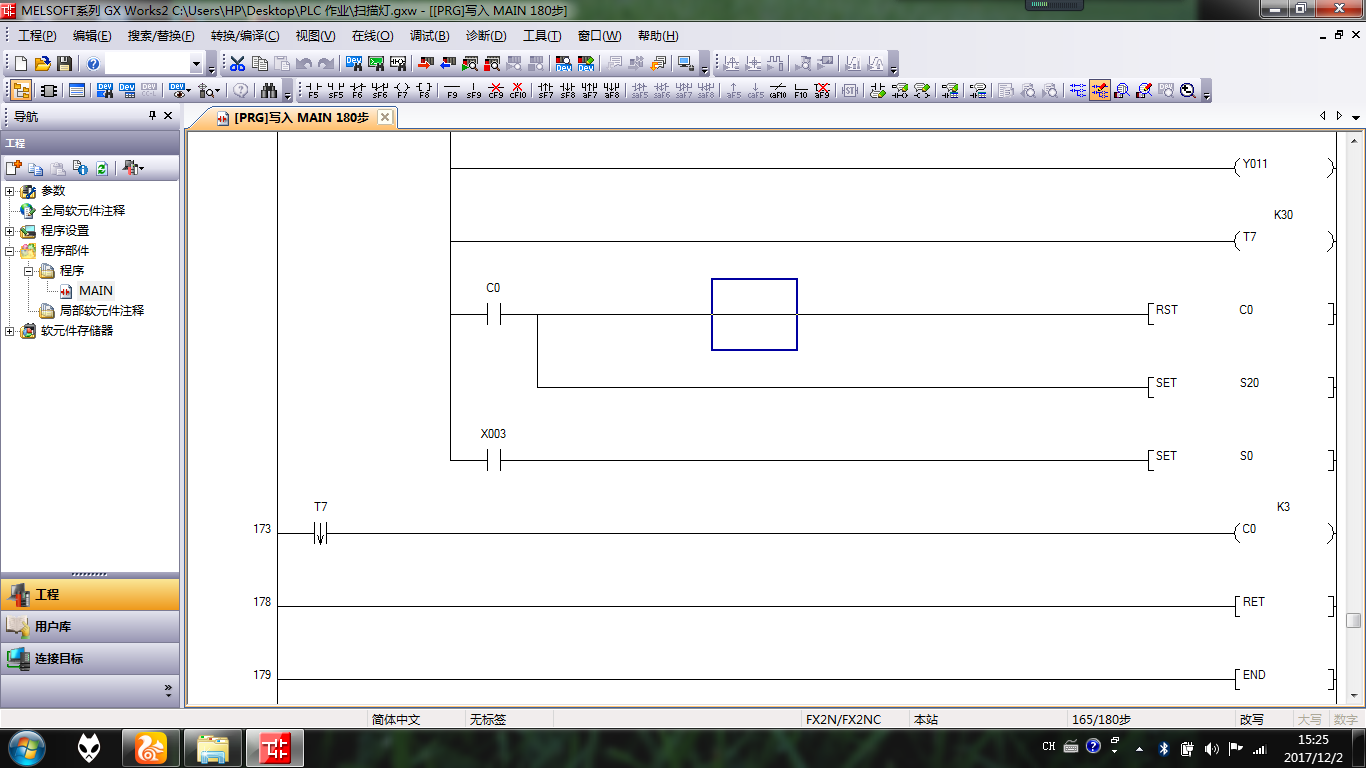The height and width of the screenshot is (768, 1366).
Task: Collapse the 程序部件 tree node
Action: 10,251
